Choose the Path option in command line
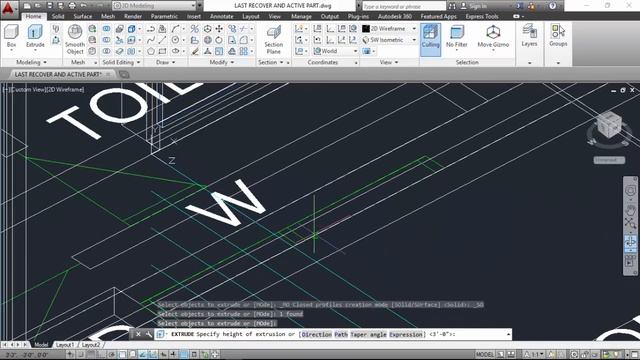Image resolution: width=640 pixels, height=360 pixels. coord(341,334)
